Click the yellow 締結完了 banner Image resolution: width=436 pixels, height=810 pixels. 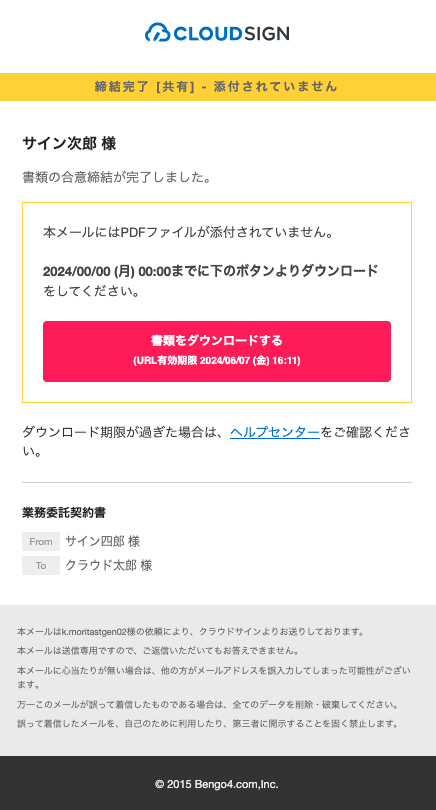tap(218, 87)
